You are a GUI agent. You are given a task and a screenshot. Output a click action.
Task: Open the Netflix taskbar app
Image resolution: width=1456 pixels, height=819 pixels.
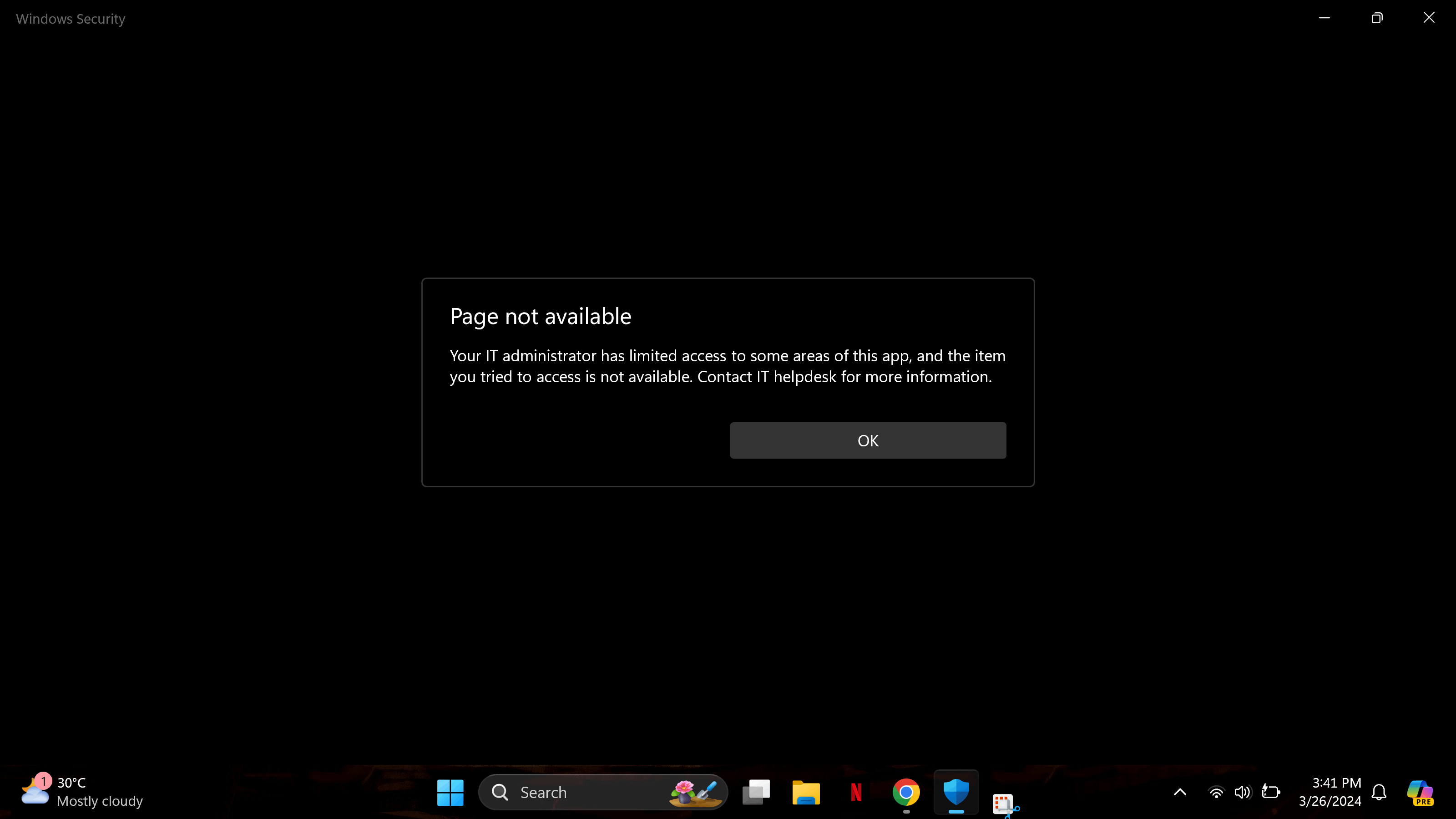coord(856,793)
